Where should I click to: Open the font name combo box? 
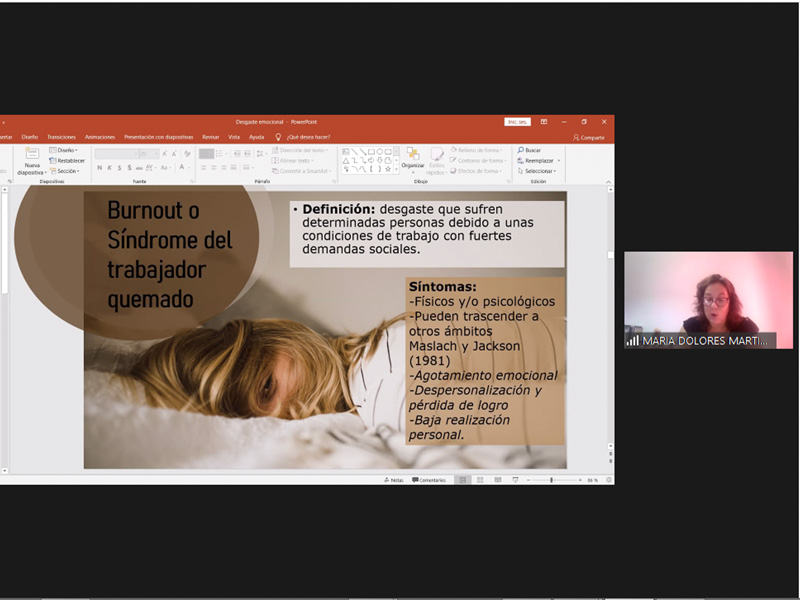click(116, 154)
